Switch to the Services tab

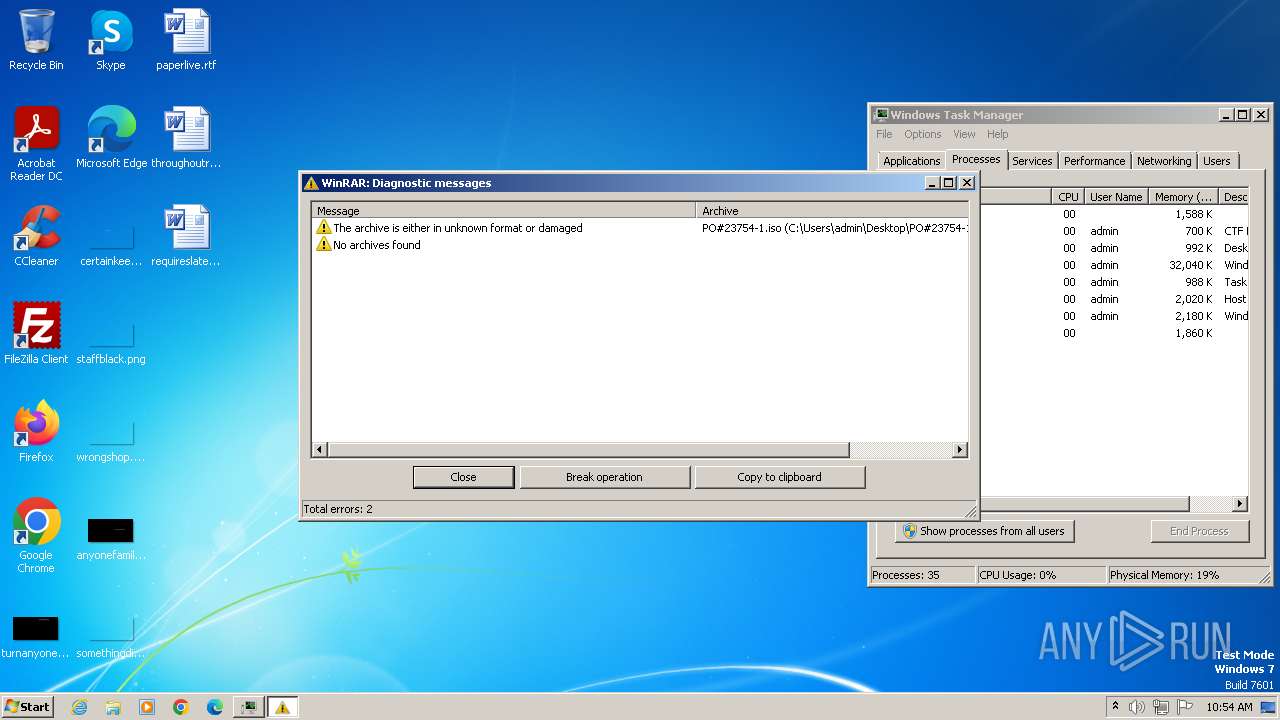tap(1032, 161)
